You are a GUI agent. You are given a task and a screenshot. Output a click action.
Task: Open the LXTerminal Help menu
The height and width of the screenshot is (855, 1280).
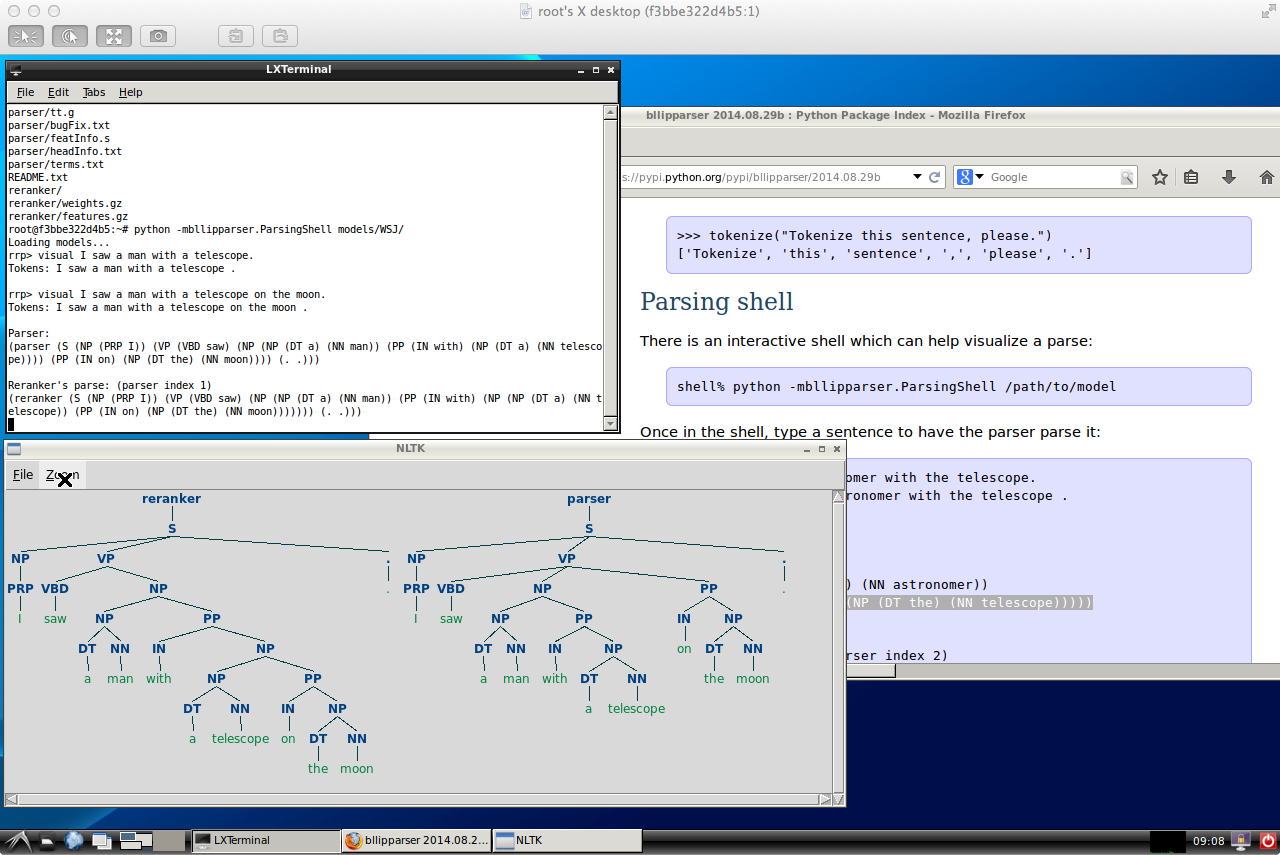131,92
